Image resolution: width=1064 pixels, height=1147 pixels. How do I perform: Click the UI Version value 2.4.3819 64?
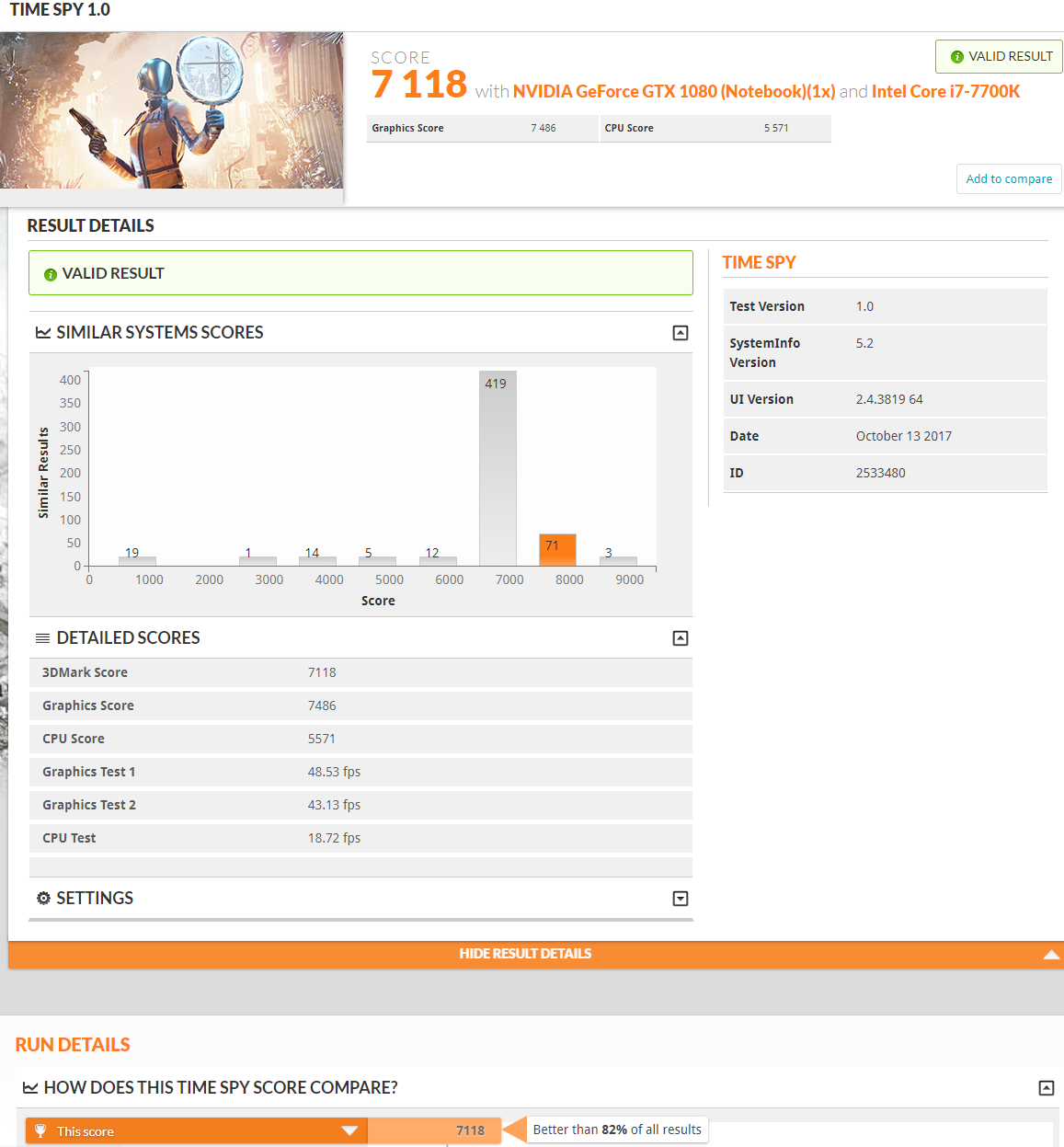(889, 399)
